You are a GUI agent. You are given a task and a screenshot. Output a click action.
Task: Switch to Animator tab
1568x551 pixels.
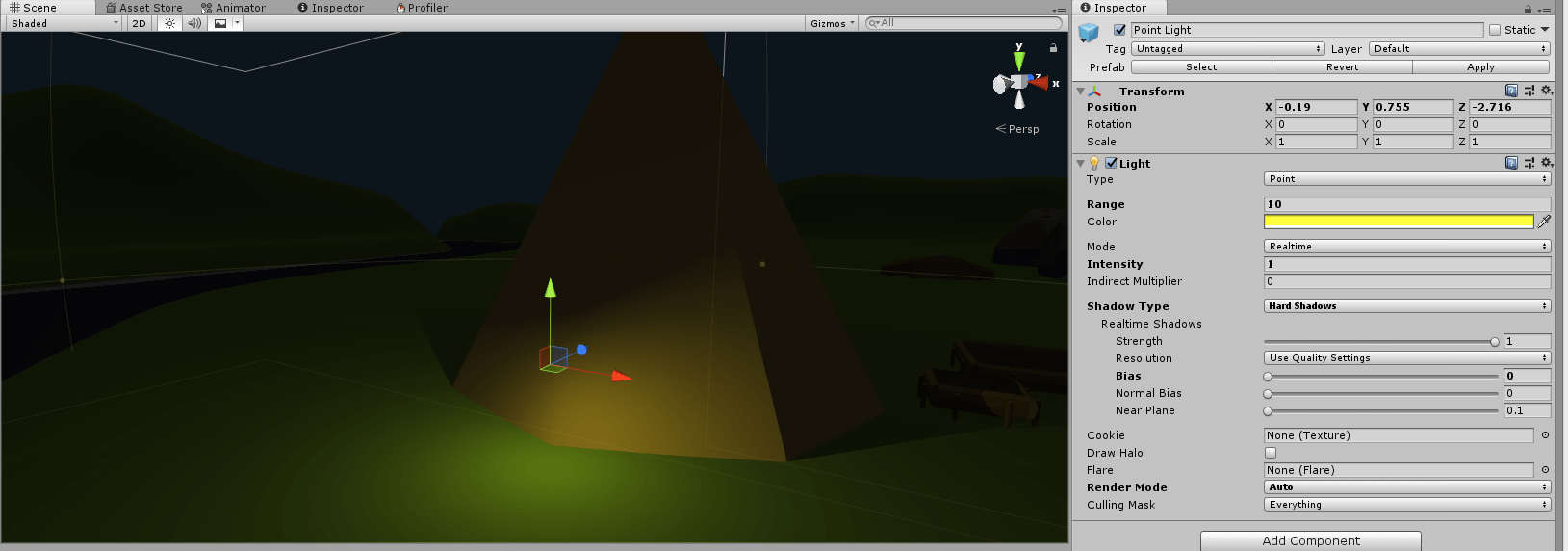233,8
